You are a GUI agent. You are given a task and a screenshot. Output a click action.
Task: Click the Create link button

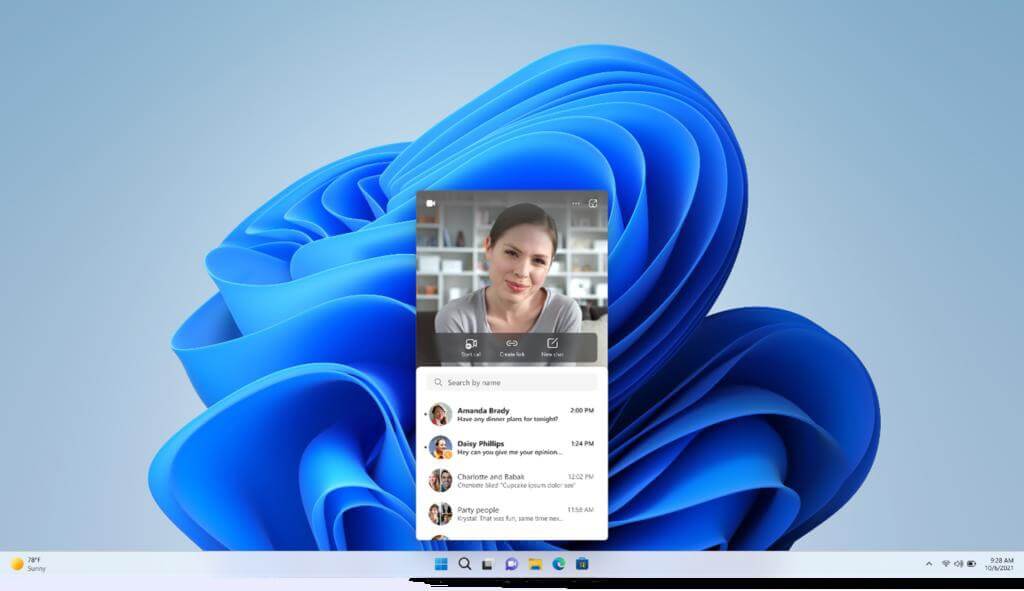tap(512, 347)
